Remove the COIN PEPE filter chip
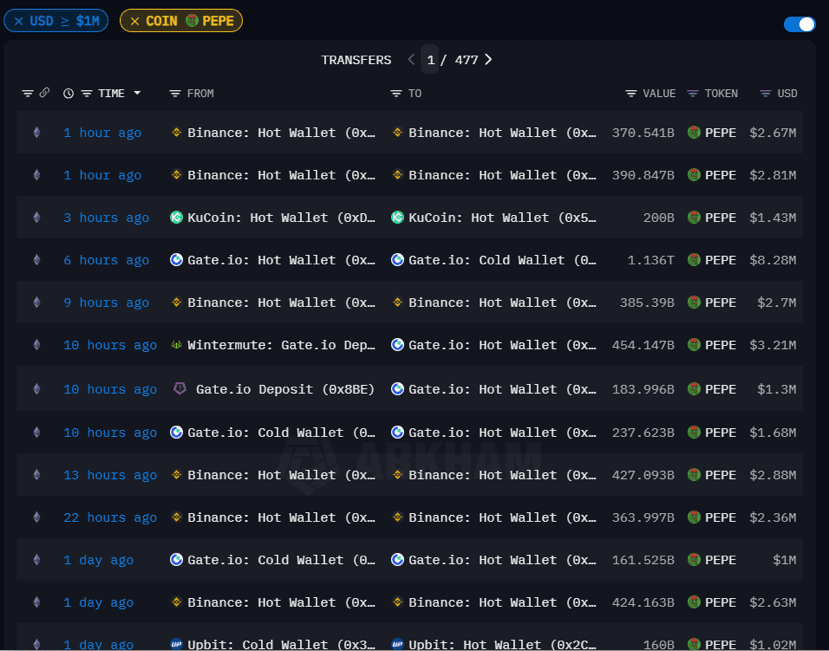The width and height of the screenshot is (829, 651). tap(135, 21)
